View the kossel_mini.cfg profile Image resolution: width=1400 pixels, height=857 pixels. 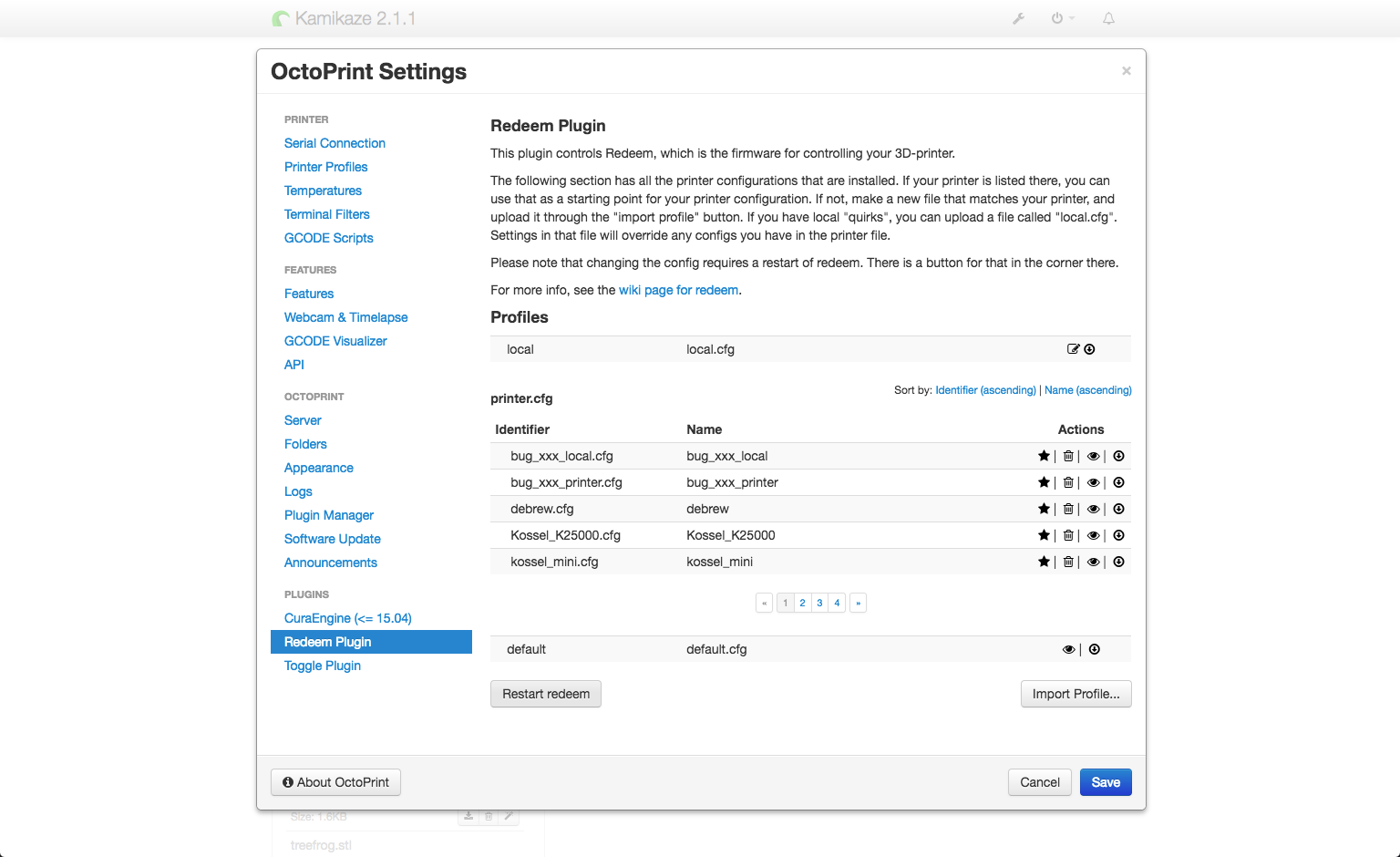pyautogui.click(x=1093, y=562)
